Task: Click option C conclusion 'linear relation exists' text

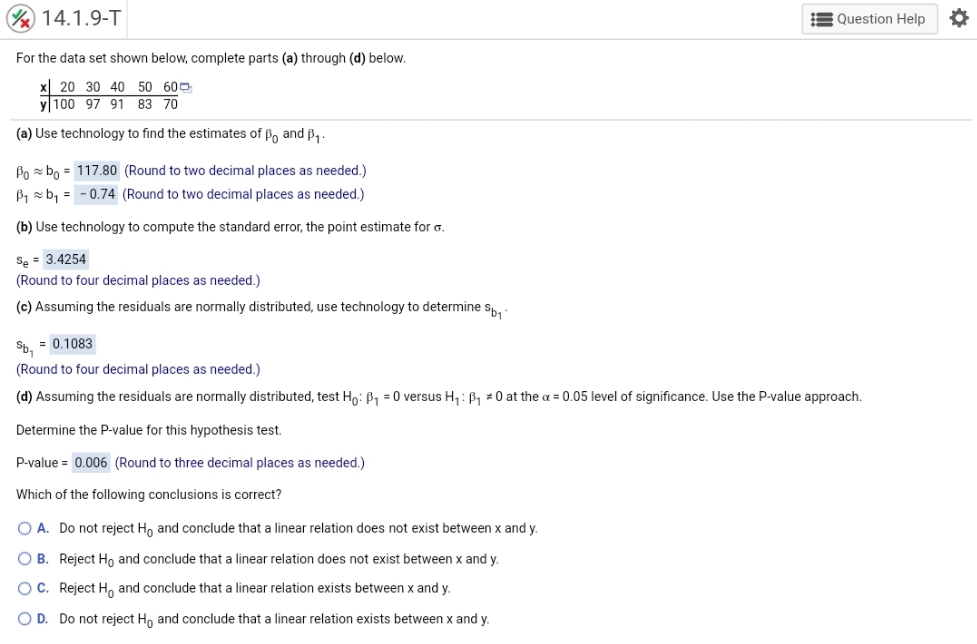Action: click(x=280, y=588)
